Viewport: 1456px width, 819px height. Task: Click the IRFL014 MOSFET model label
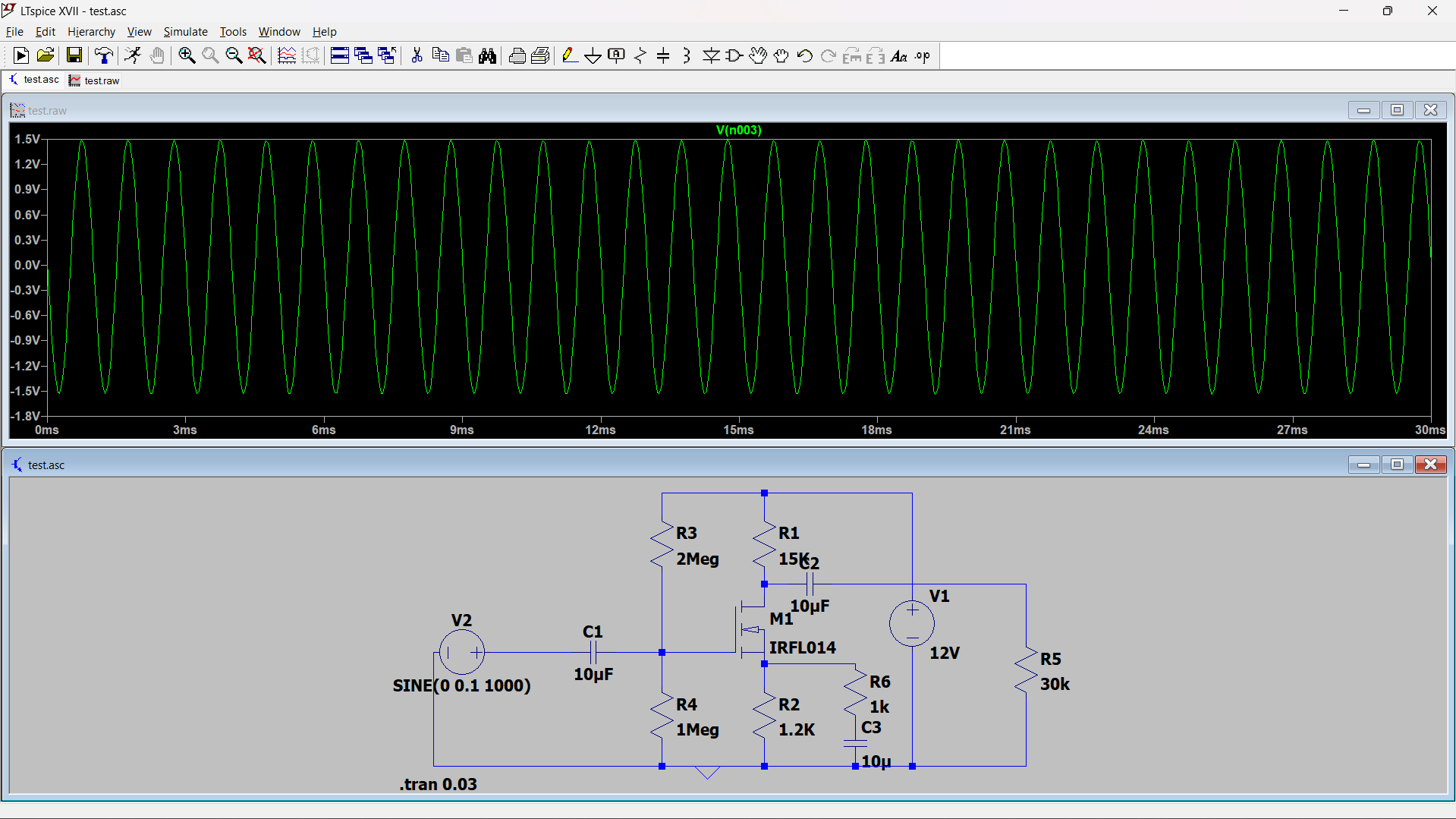click(802, 647)
